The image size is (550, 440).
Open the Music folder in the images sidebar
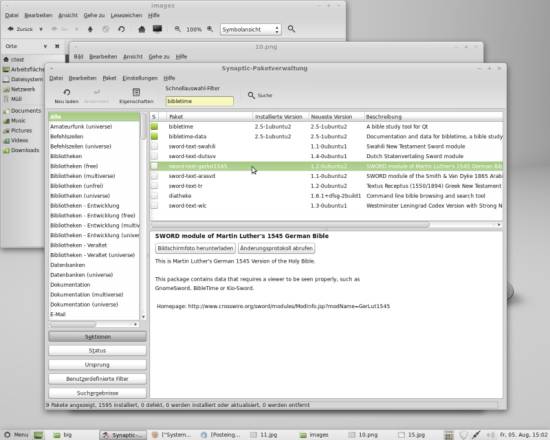(x=14, y=121)
